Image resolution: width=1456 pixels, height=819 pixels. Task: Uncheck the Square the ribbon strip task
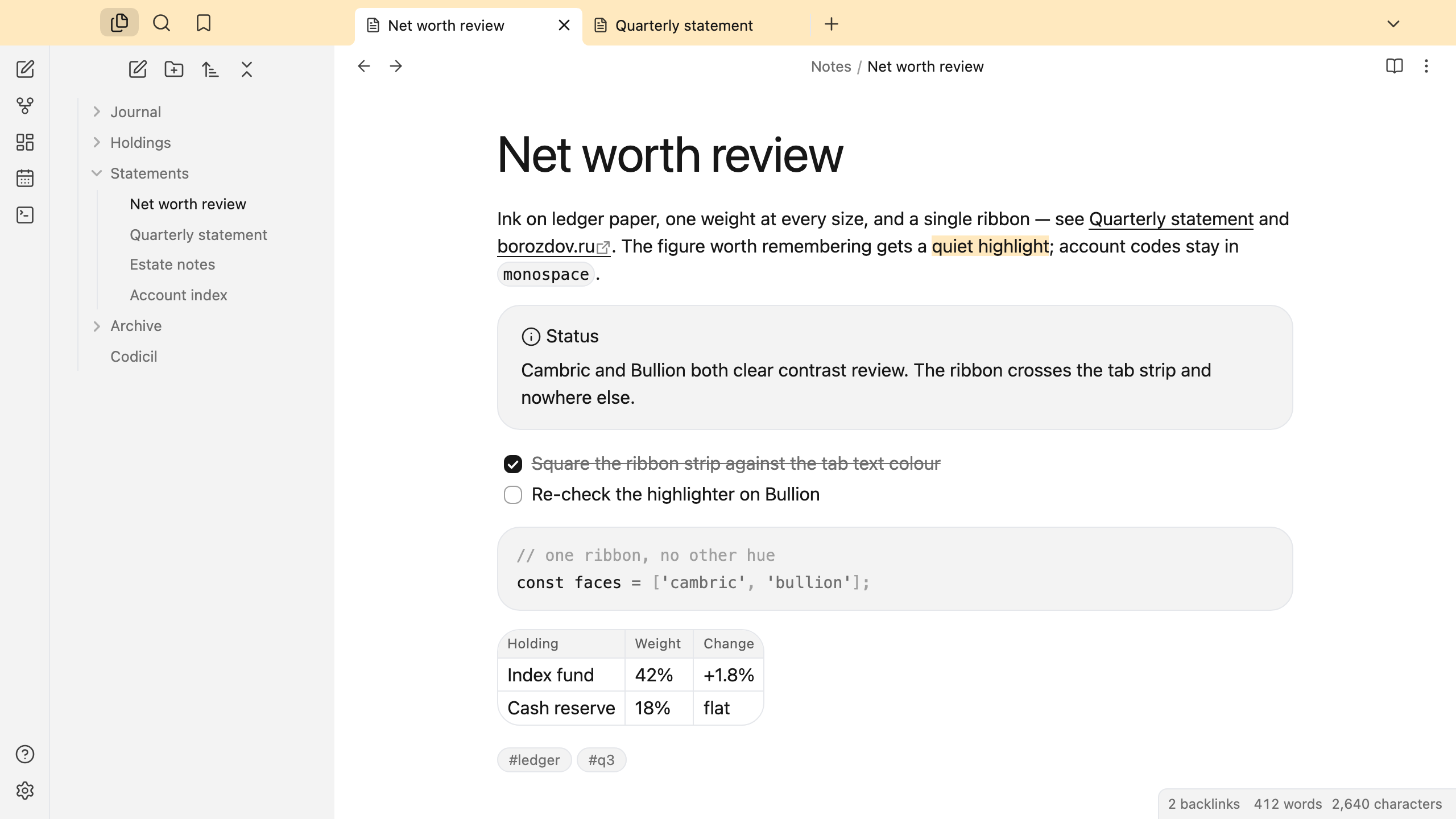coord(513,464)
